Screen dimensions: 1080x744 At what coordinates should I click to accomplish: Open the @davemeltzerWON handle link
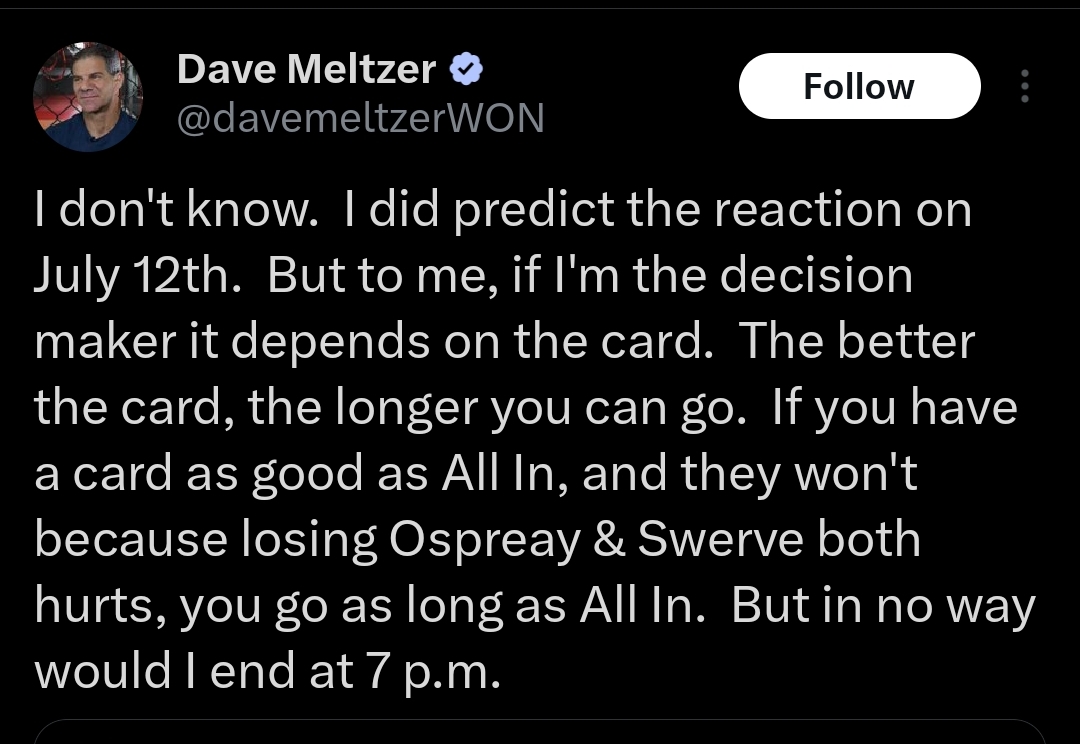pyautogui.click(x=360, y=118)
